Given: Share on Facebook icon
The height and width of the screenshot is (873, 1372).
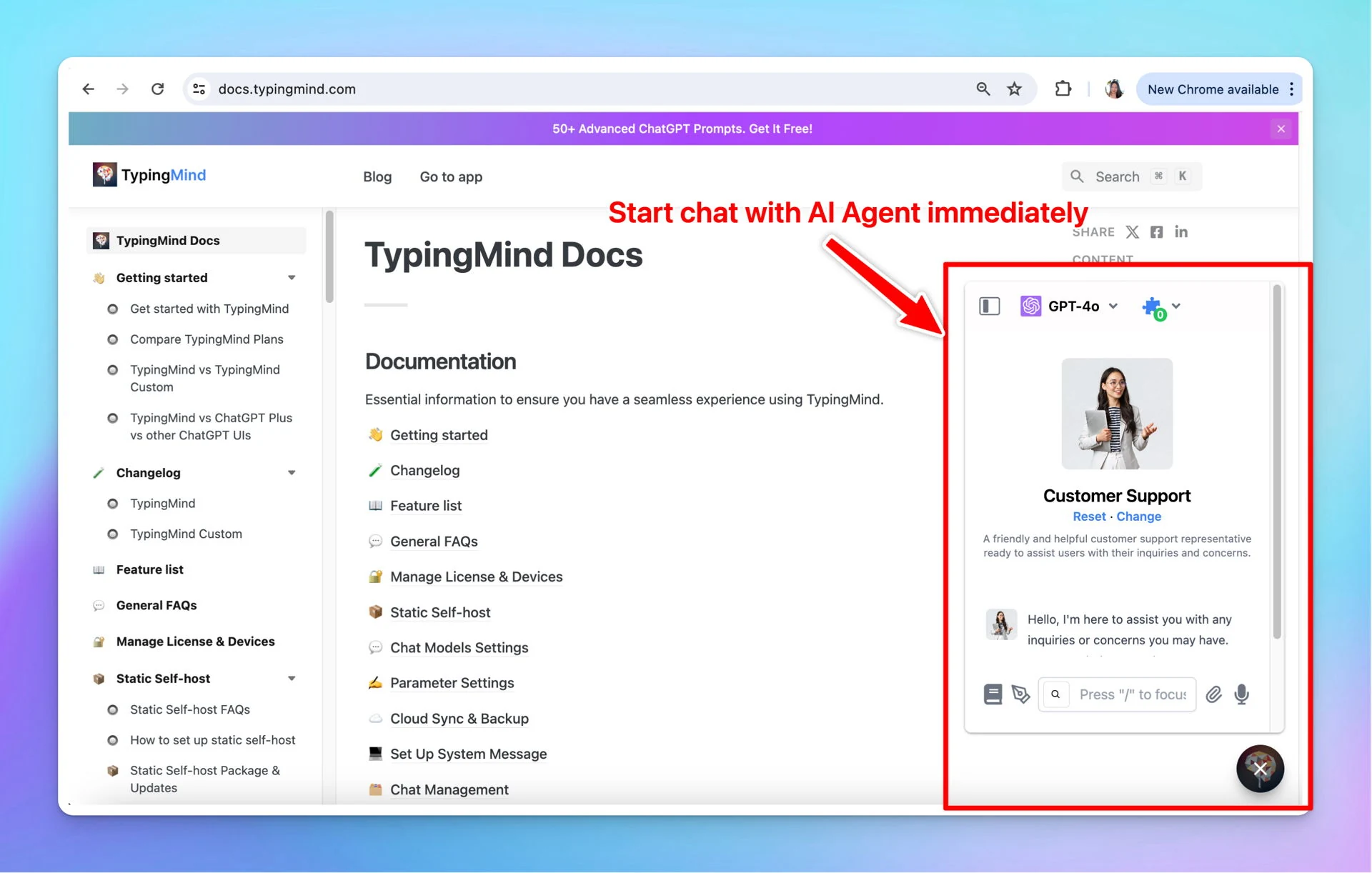Looking at the screenshot, I should 1156,232.
